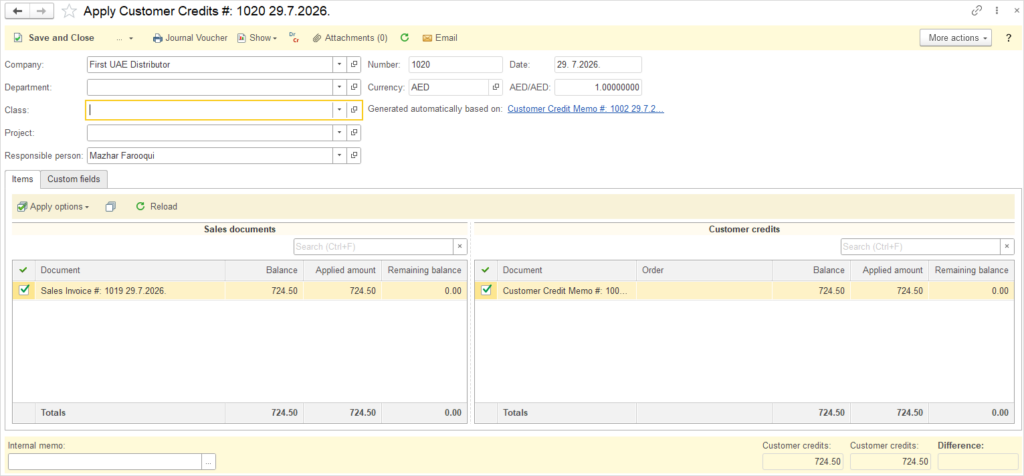Open the Responsible person record icon
This screenshot has height=476, width=1024.
pyautogui.click(x=353, y=155)
